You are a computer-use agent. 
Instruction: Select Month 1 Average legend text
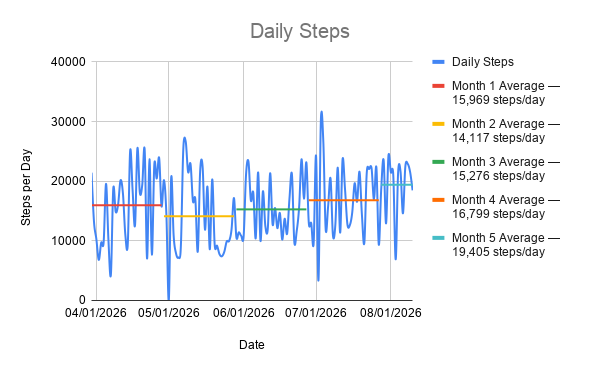click(505, 93)
